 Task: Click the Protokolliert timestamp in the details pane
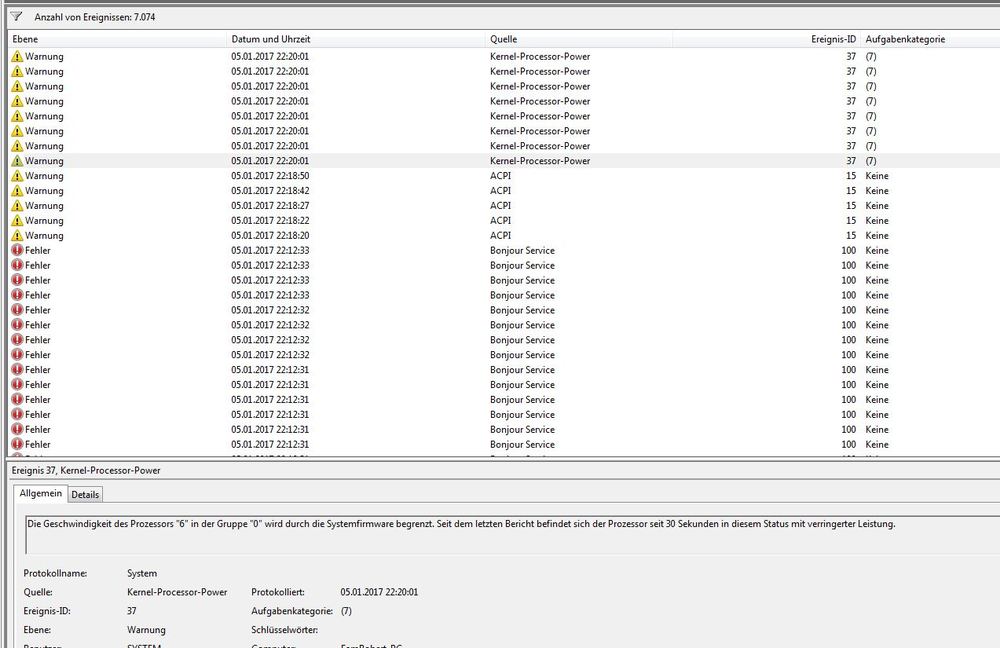pos(379,592)
